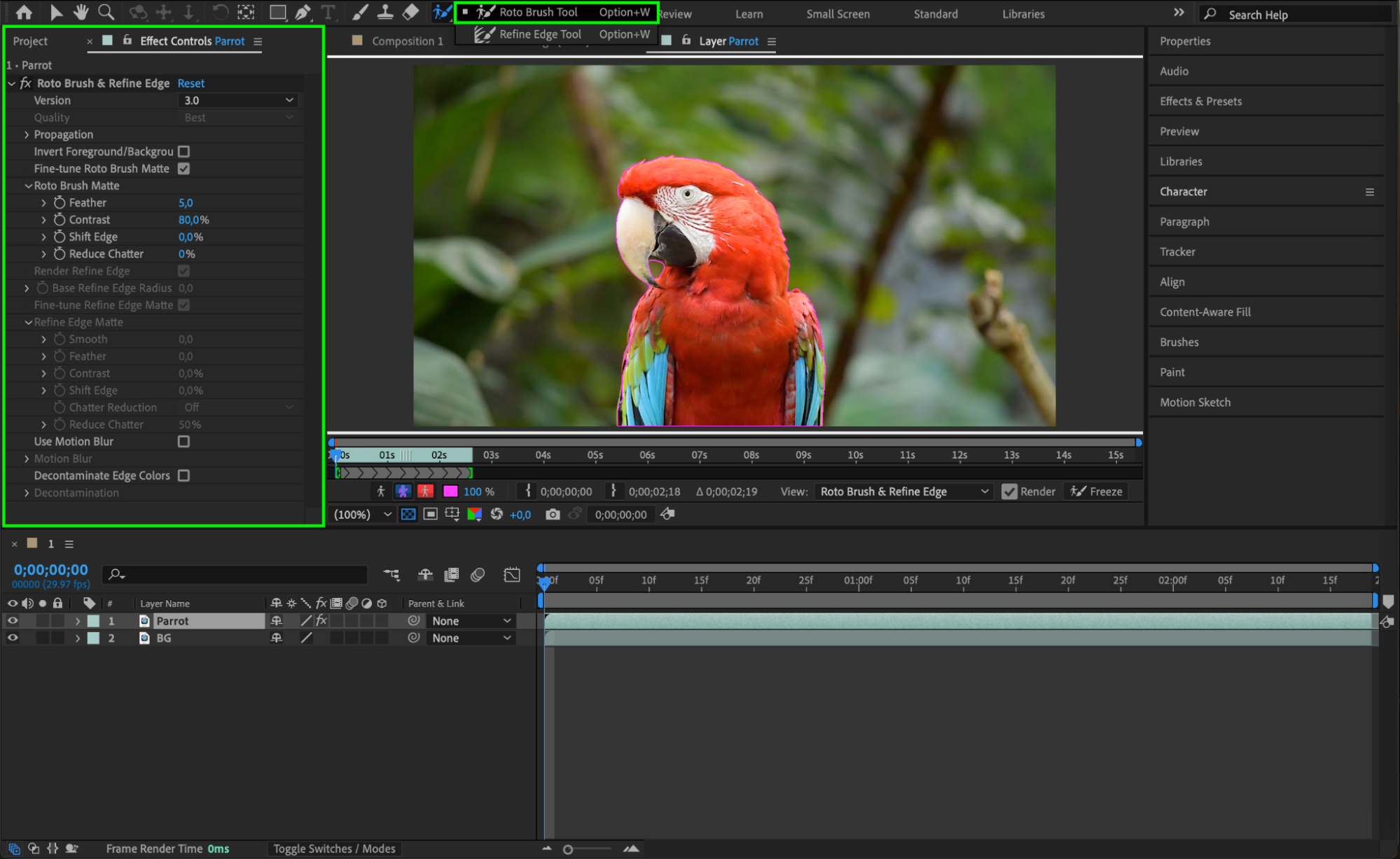Click the Home icon

[24, 12]
